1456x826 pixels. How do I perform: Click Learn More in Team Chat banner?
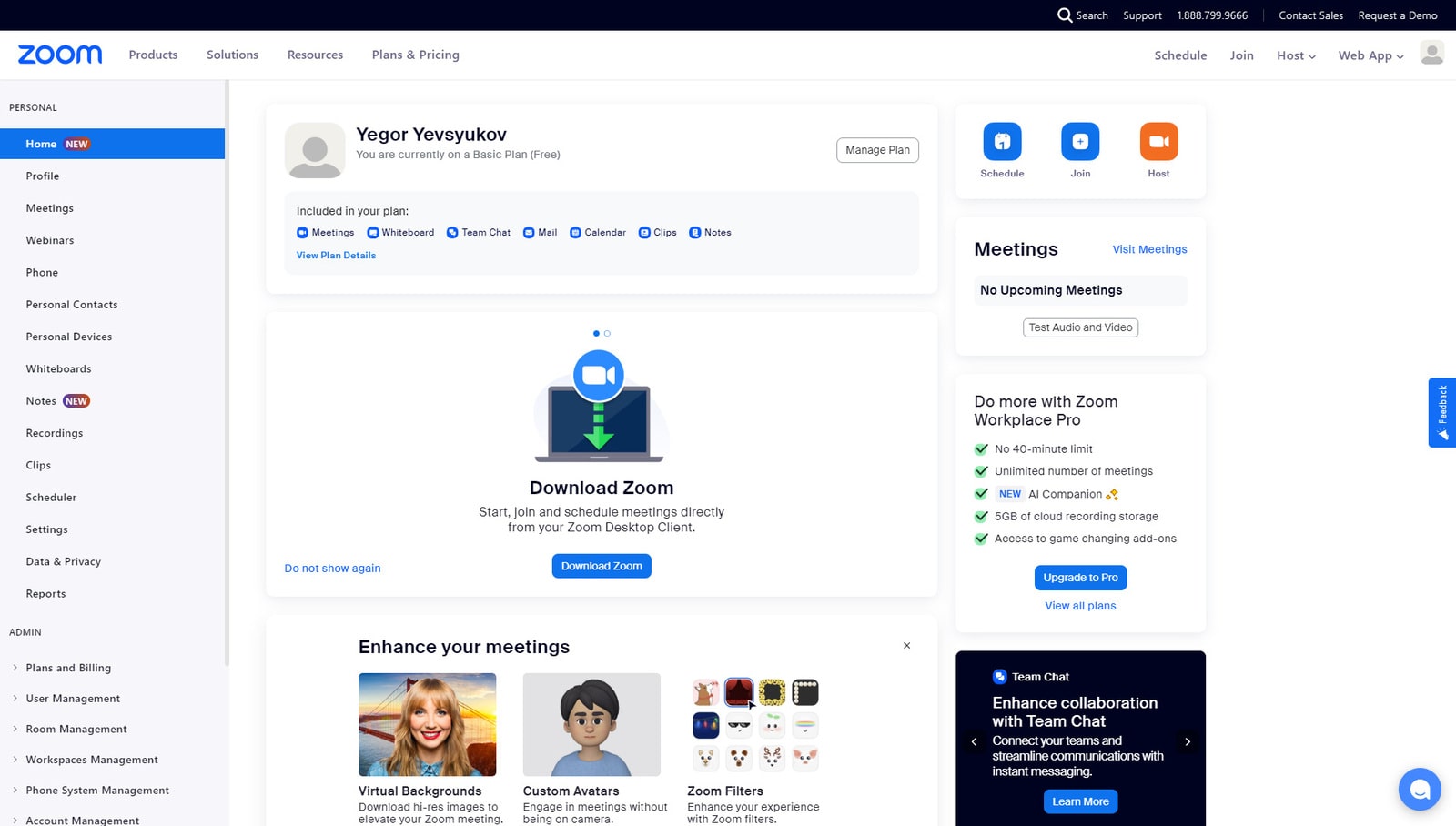click(1080, 801)
